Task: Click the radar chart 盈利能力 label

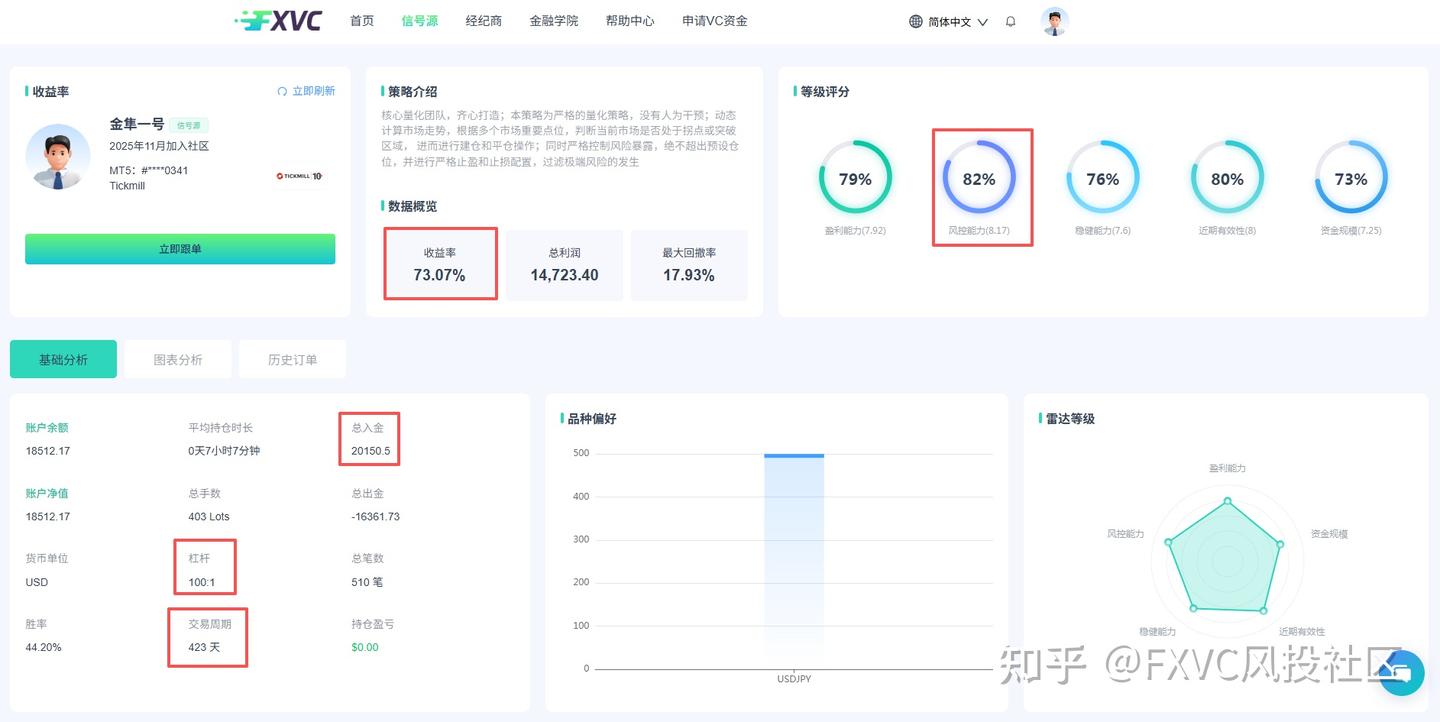Action: click(x=1227, y=468)
